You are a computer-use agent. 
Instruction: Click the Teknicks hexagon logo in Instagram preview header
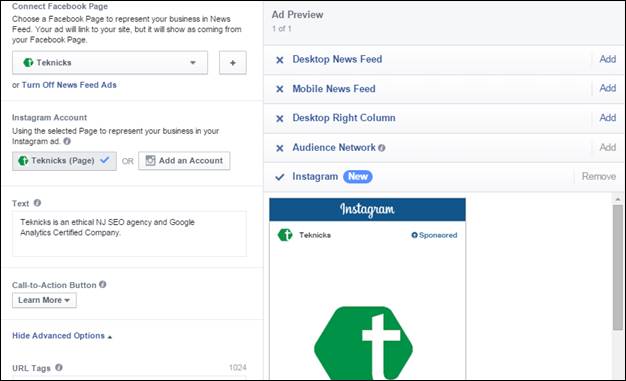[285, 235]
